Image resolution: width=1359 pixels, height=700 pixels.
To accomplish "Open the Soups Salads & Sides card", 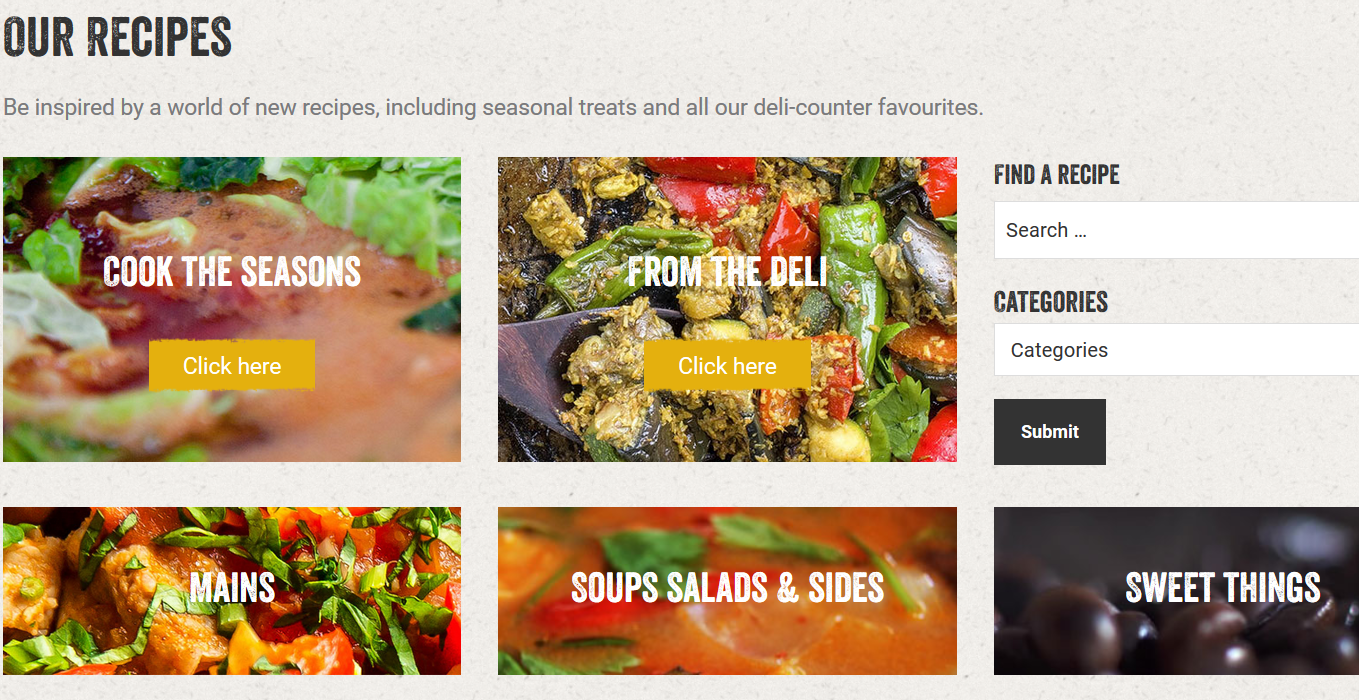I will coord(727,591).
